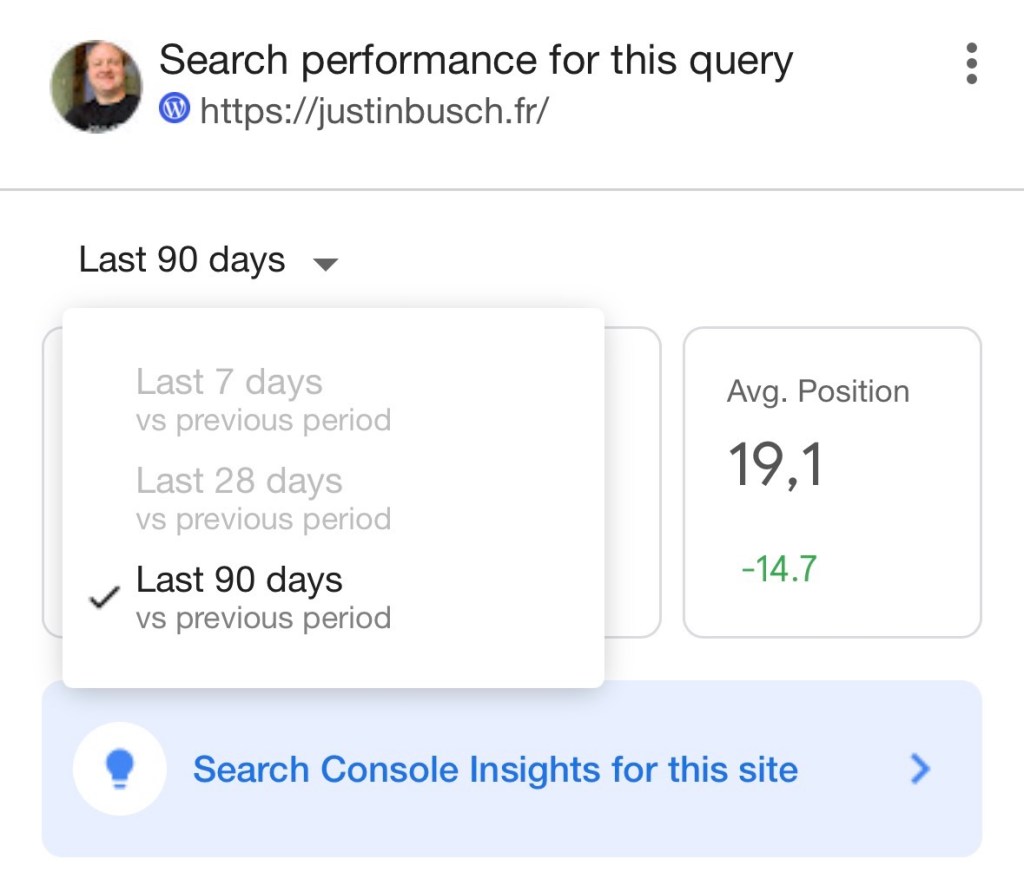Click the "Last 90 days" dropdown label
Viewport: 1024px width, 872px height.
182,261
